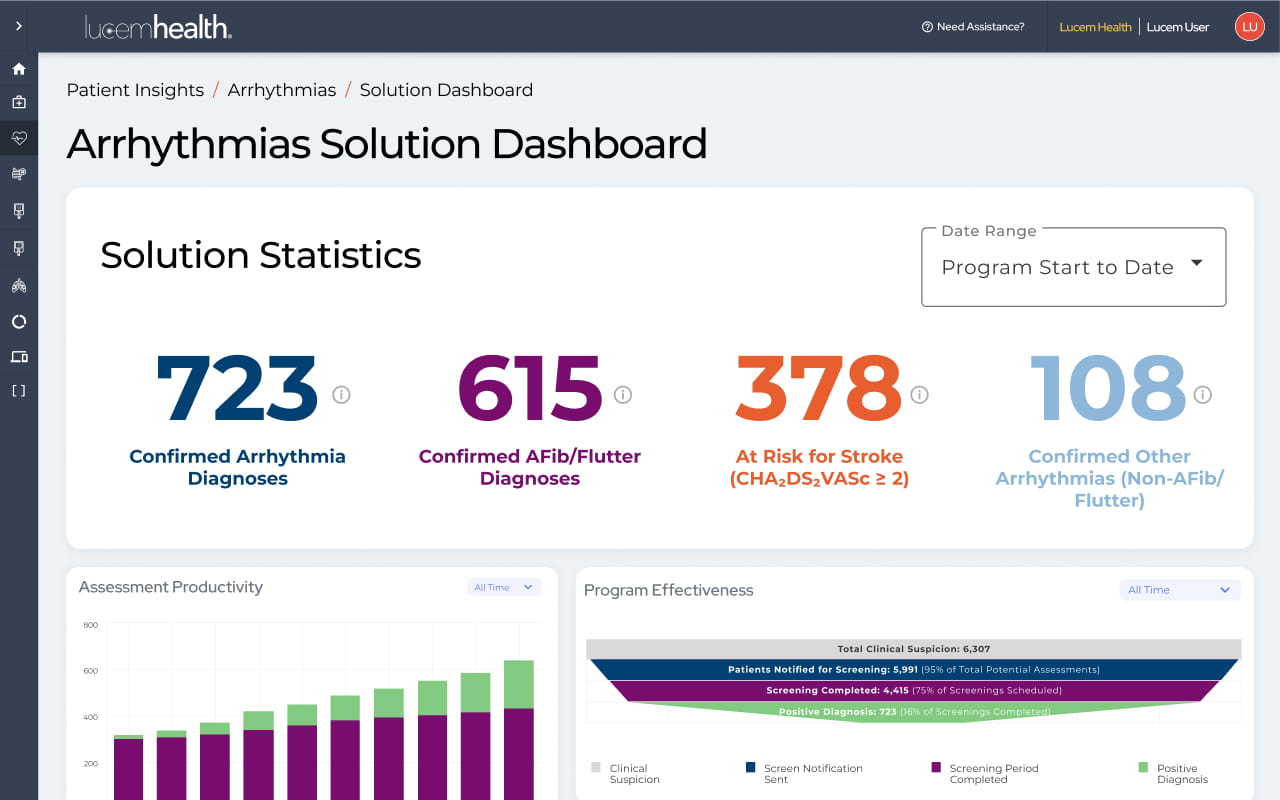The height and width of the screenshot is (800, 1280).
Task: Open the LU user avatar menu
Action: (x=1249, y=27)
